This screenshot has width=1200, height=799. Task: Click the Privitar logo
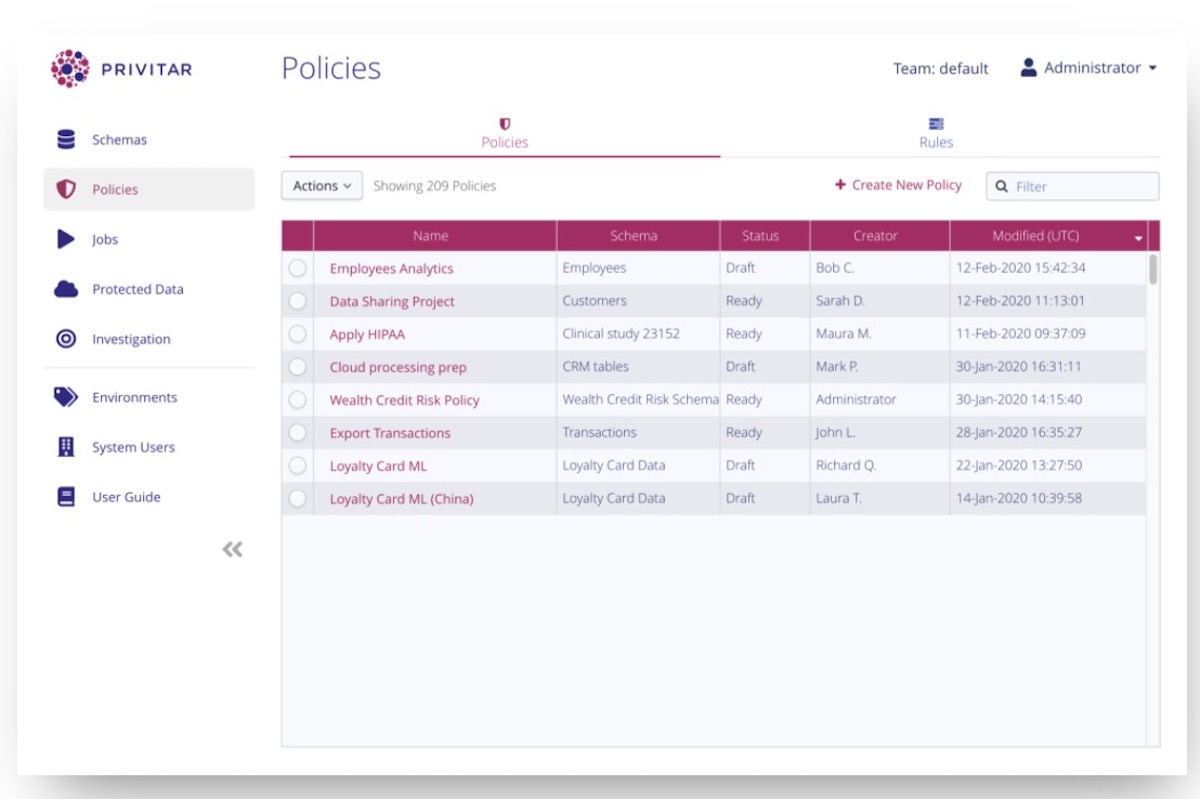[68, 68]
